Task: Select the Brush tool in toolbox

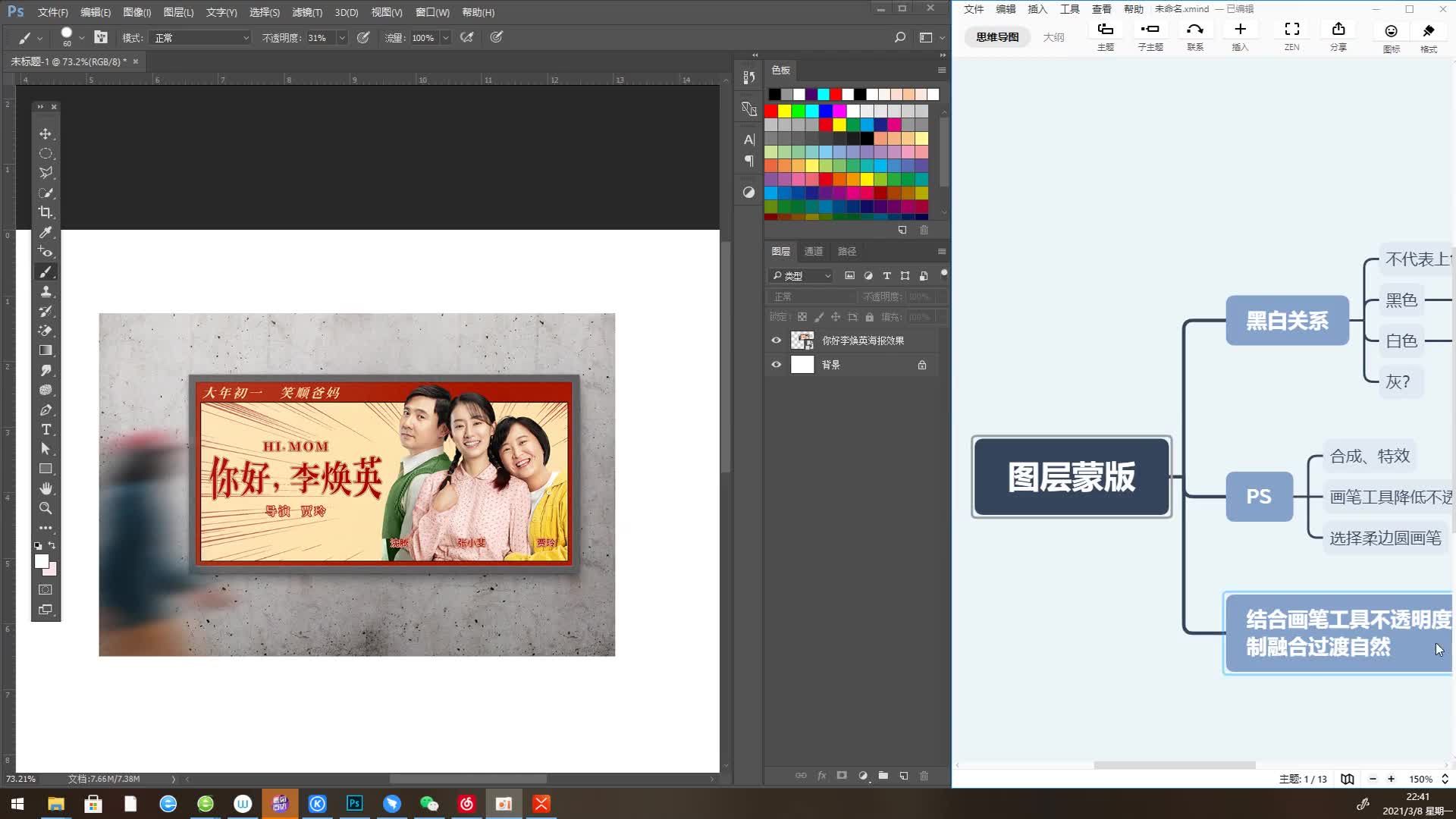Action: click(x=45, y=271)
